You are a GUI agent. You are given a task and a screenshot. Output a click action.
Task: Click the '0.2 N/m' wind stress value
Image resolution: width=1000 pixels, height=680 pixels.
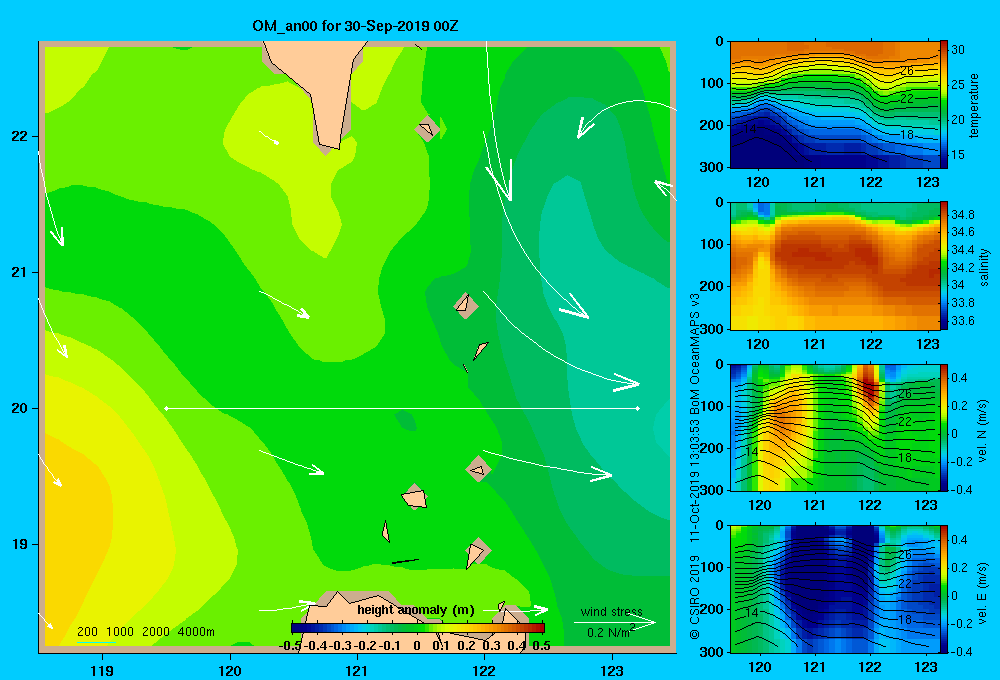pyautogui.click(x=611, y=632)
